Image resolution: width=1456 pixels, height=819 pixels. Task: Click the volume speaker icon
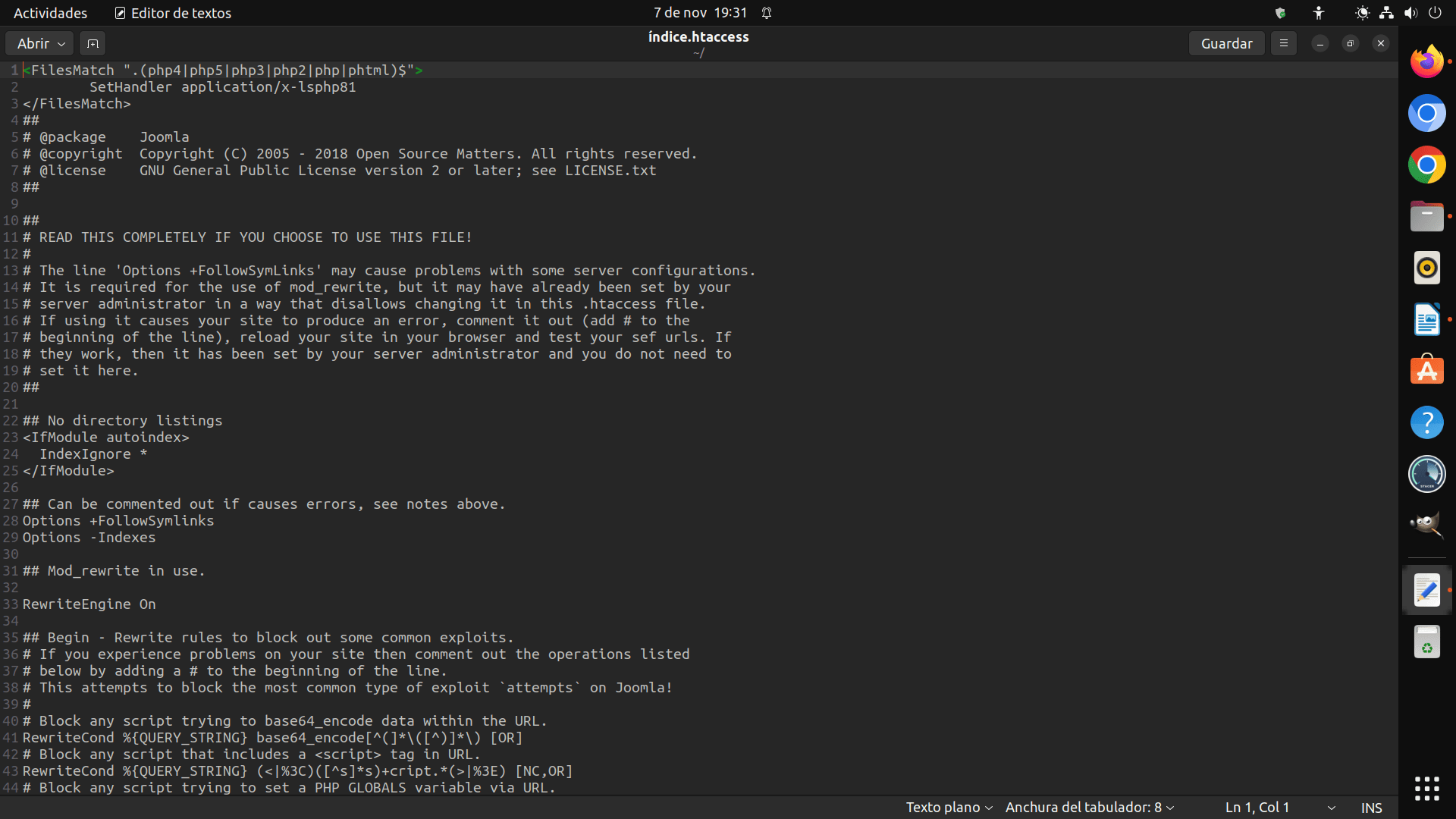pos(1410,13)
